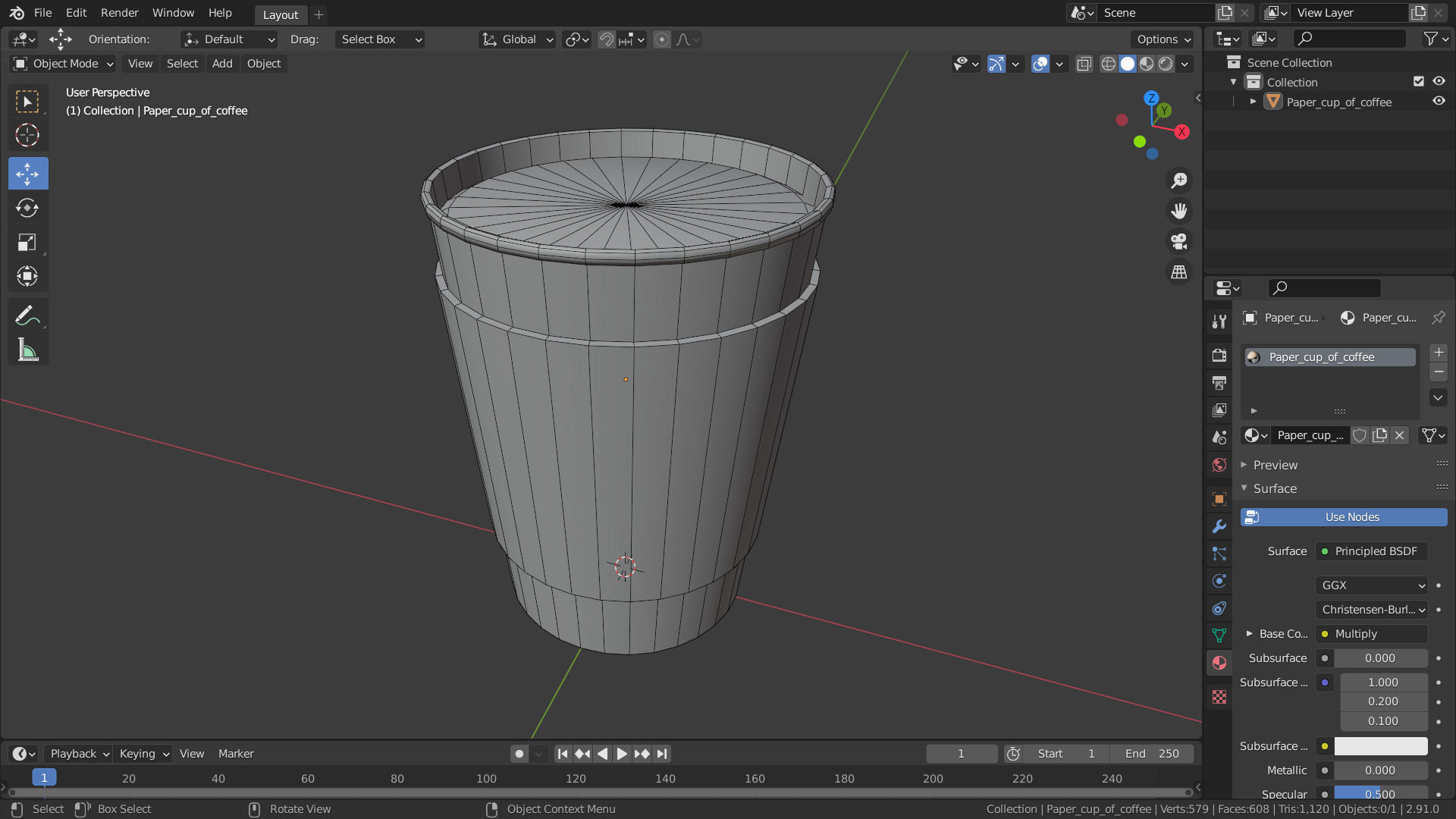Open the Tool properties tab
Screen dimensions: 1456x819
pyautogui.click(x=1219, y=322)
